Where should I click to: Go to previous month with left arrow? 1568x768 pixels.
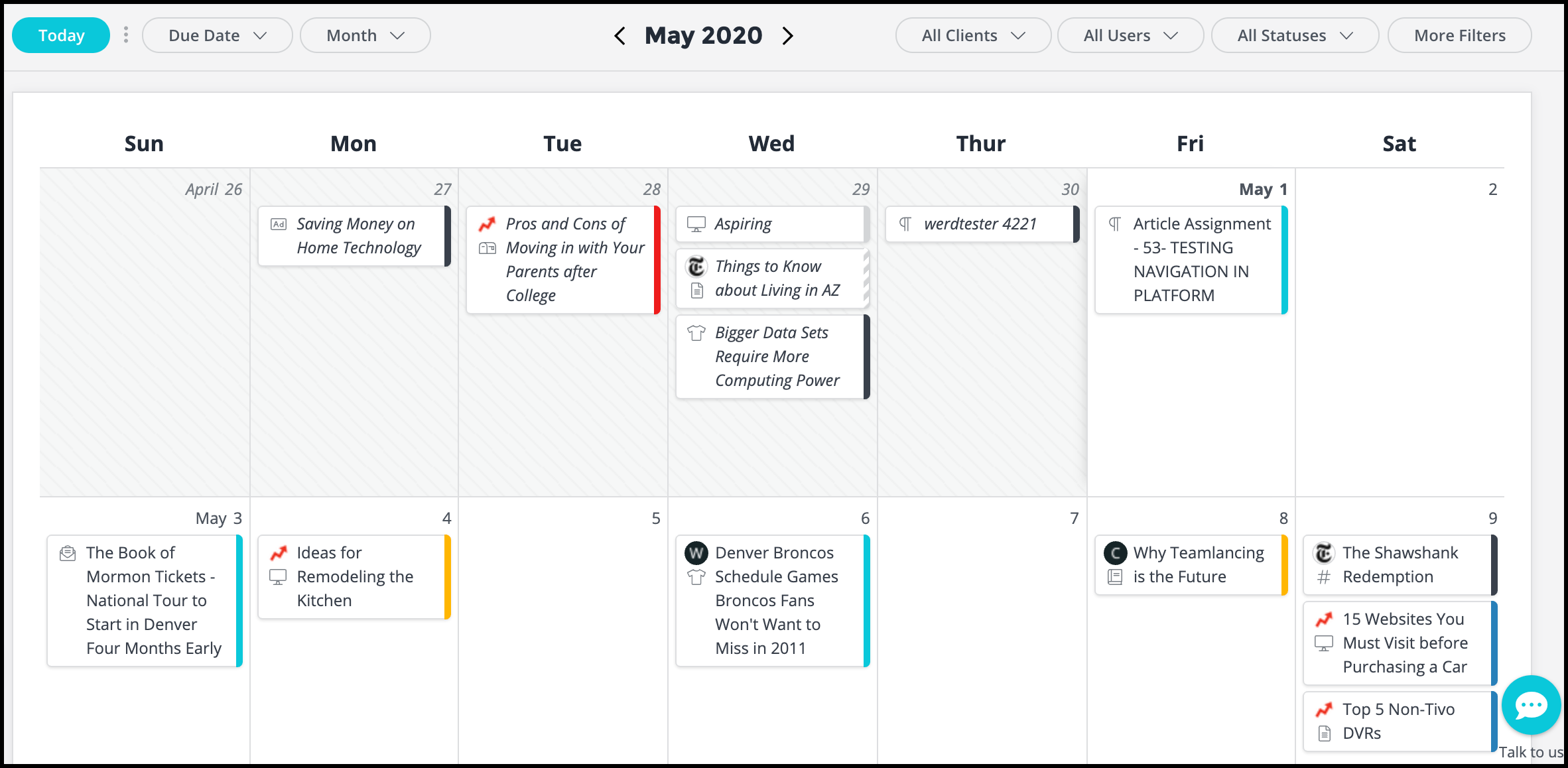620,36
